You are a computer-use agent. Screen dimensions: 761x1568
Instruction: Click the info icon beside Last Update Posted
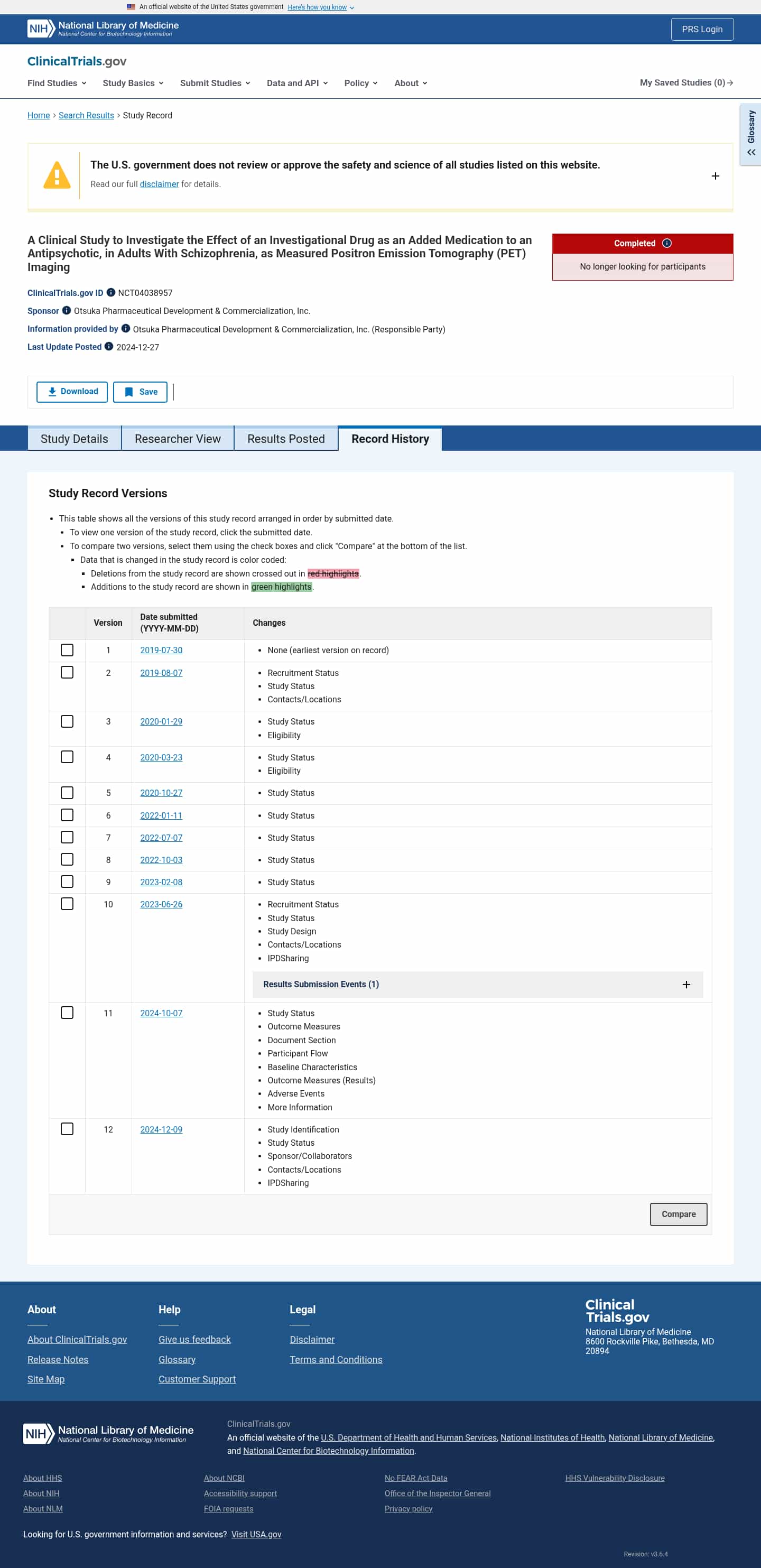[109, 347]
